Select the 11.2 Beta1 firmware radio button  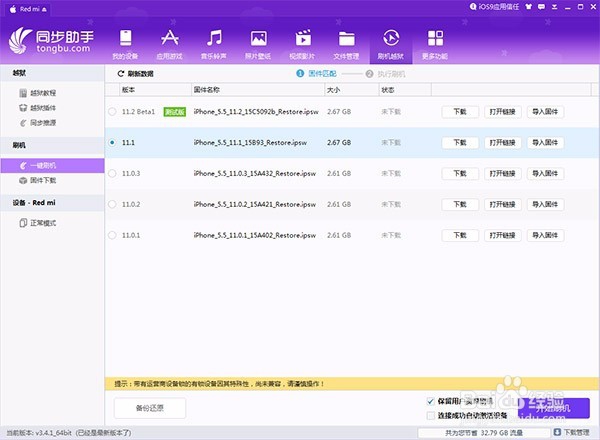(x=112, y=112)
